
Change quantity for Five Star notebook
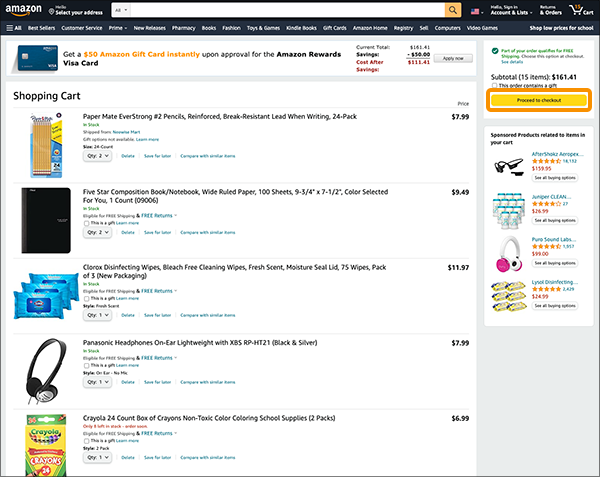98,232
